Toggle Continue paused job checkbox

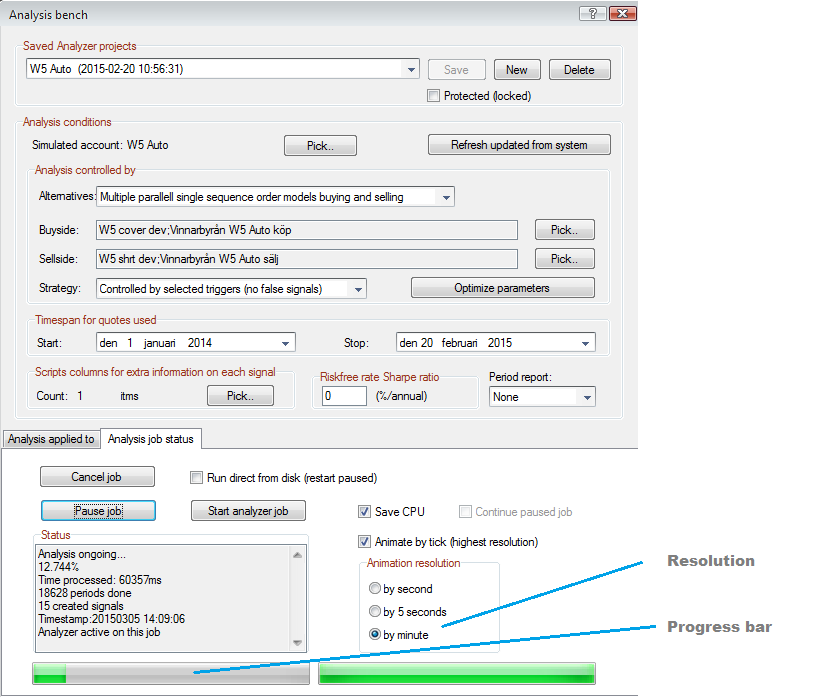[465, 511]
